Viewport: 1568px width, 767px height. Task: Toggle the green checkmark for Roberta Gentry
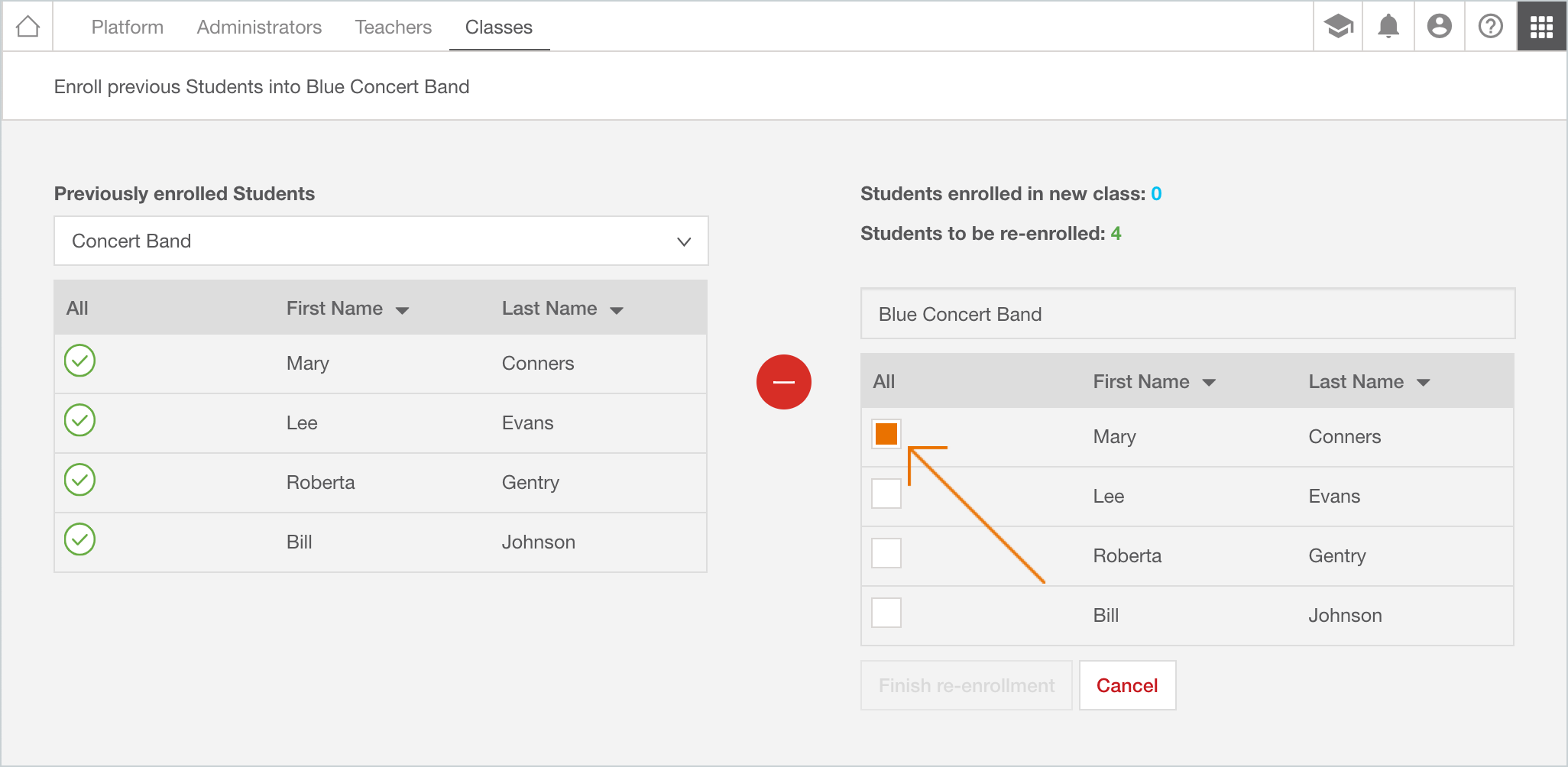point(79,480)
